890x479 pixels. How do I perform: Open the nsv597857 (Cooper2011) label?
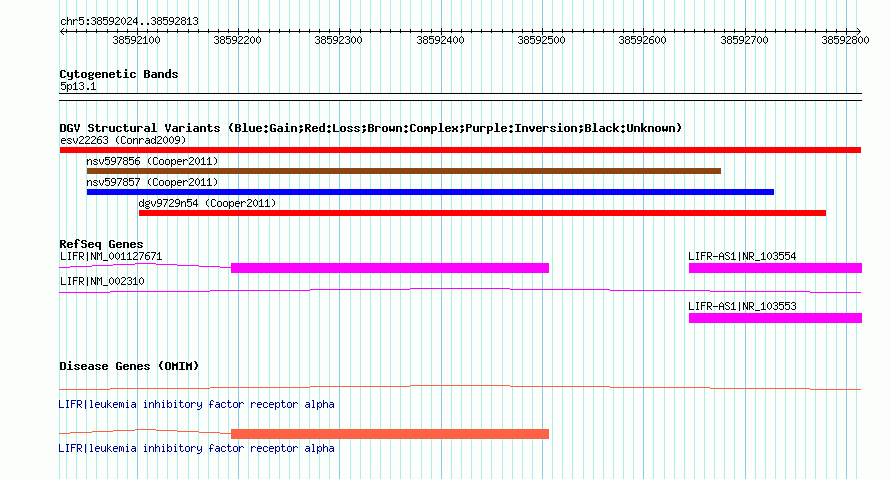(152, 182)
